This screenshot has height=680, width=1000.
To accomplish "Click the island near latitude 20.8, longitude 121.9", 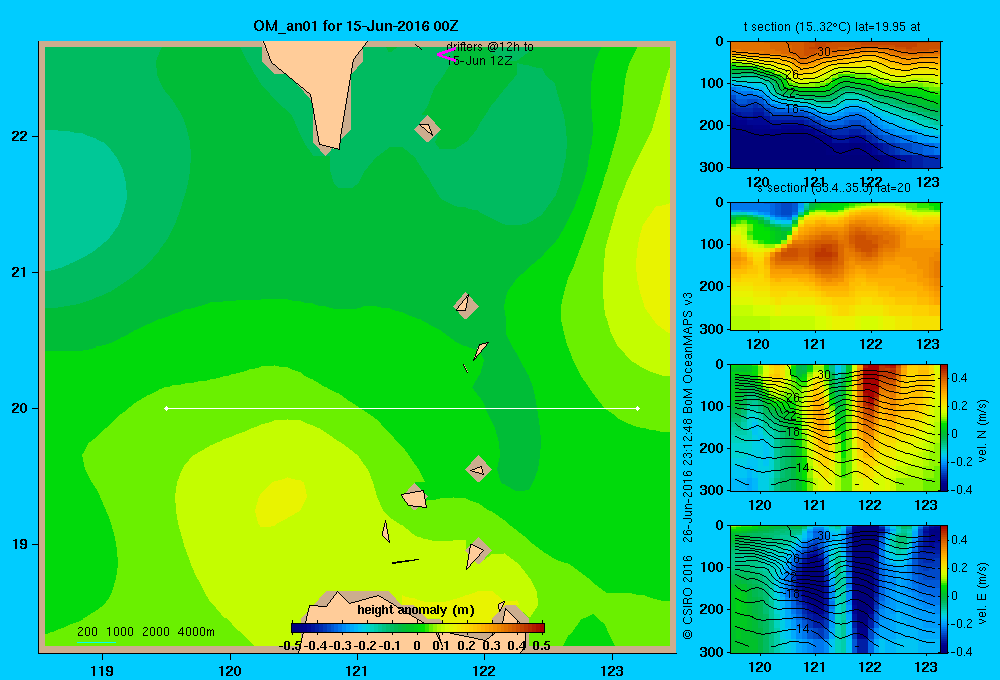I will click(x=466, y=306).
